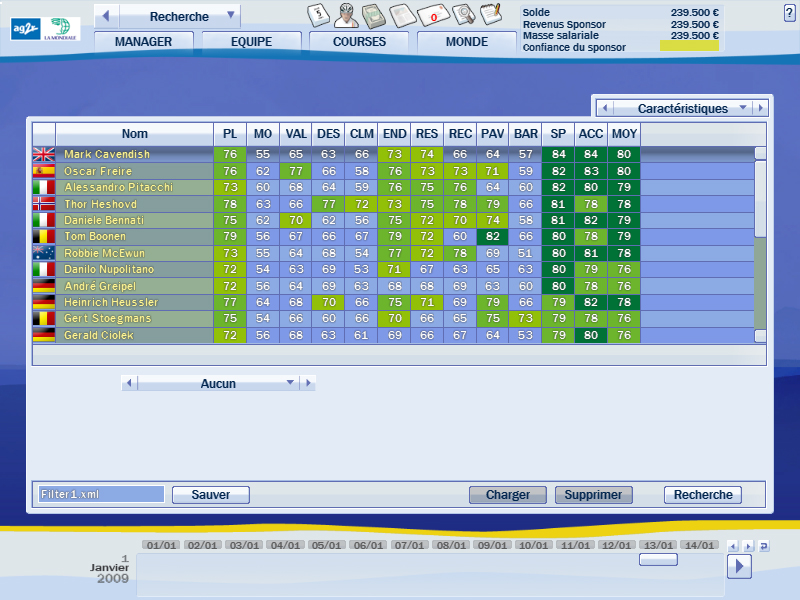Click the Sauver button
Screen dimensions: 800x600
point(211,495)
